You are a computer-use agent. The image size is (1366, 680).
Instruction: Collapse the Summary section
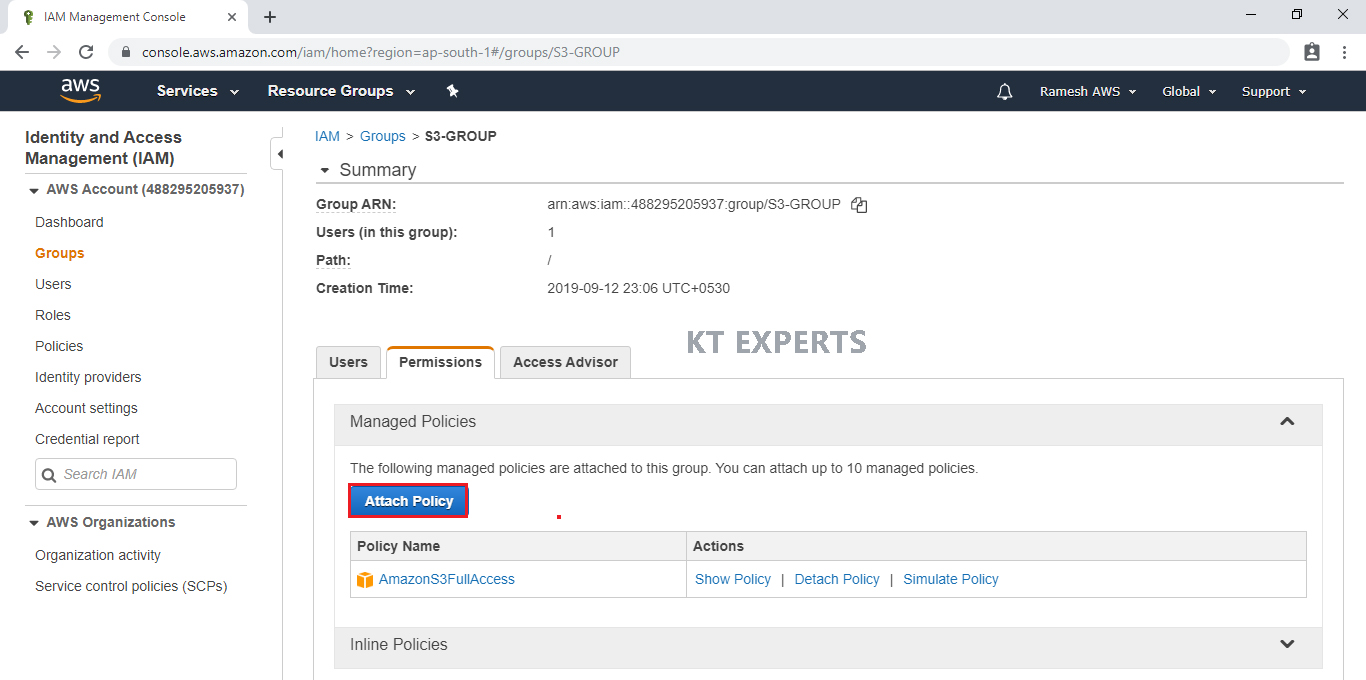tap(324, 171)
